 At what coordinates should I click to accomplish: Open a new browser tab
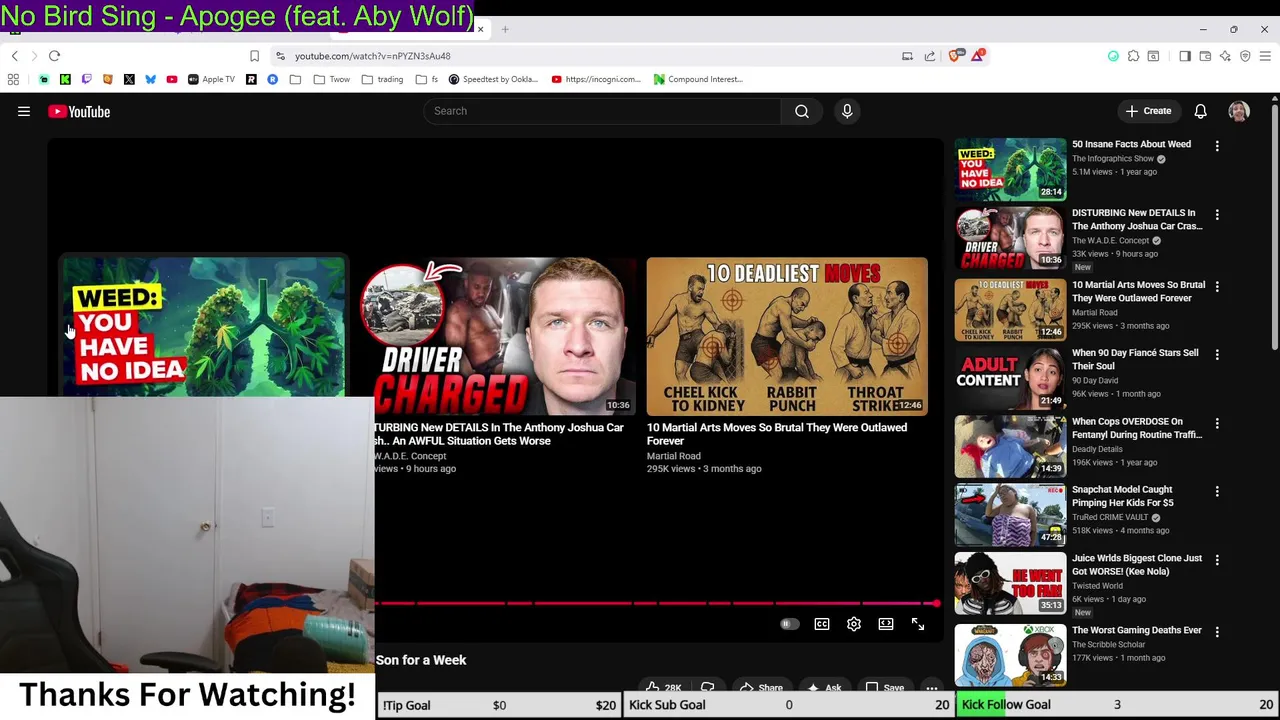505,29
